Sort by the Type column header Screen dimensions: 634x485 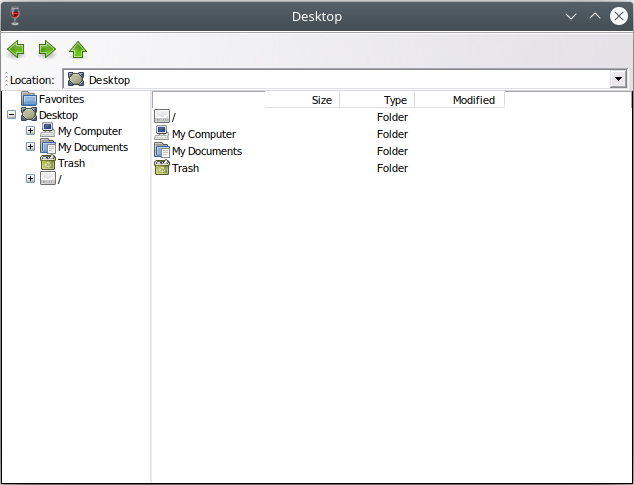(x=377, y=100)
